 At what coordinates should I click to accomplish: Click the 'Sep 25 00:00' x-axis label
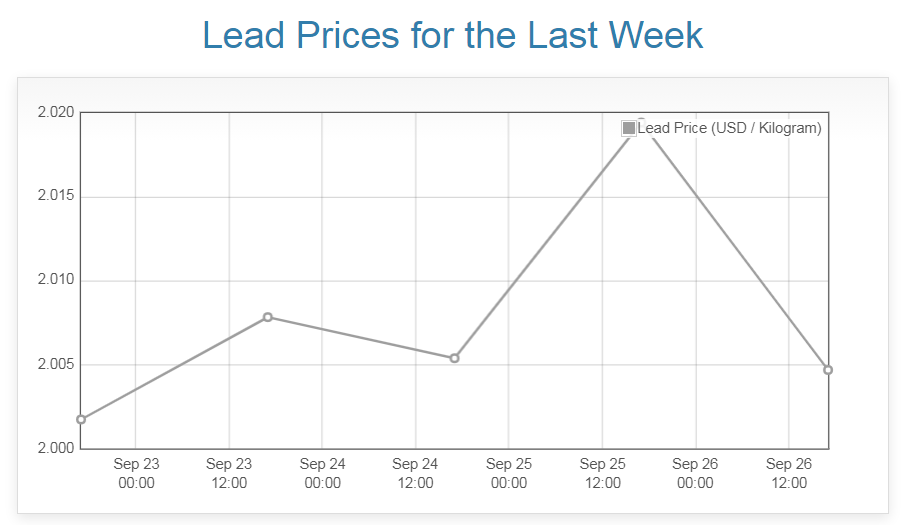(509, 473)
